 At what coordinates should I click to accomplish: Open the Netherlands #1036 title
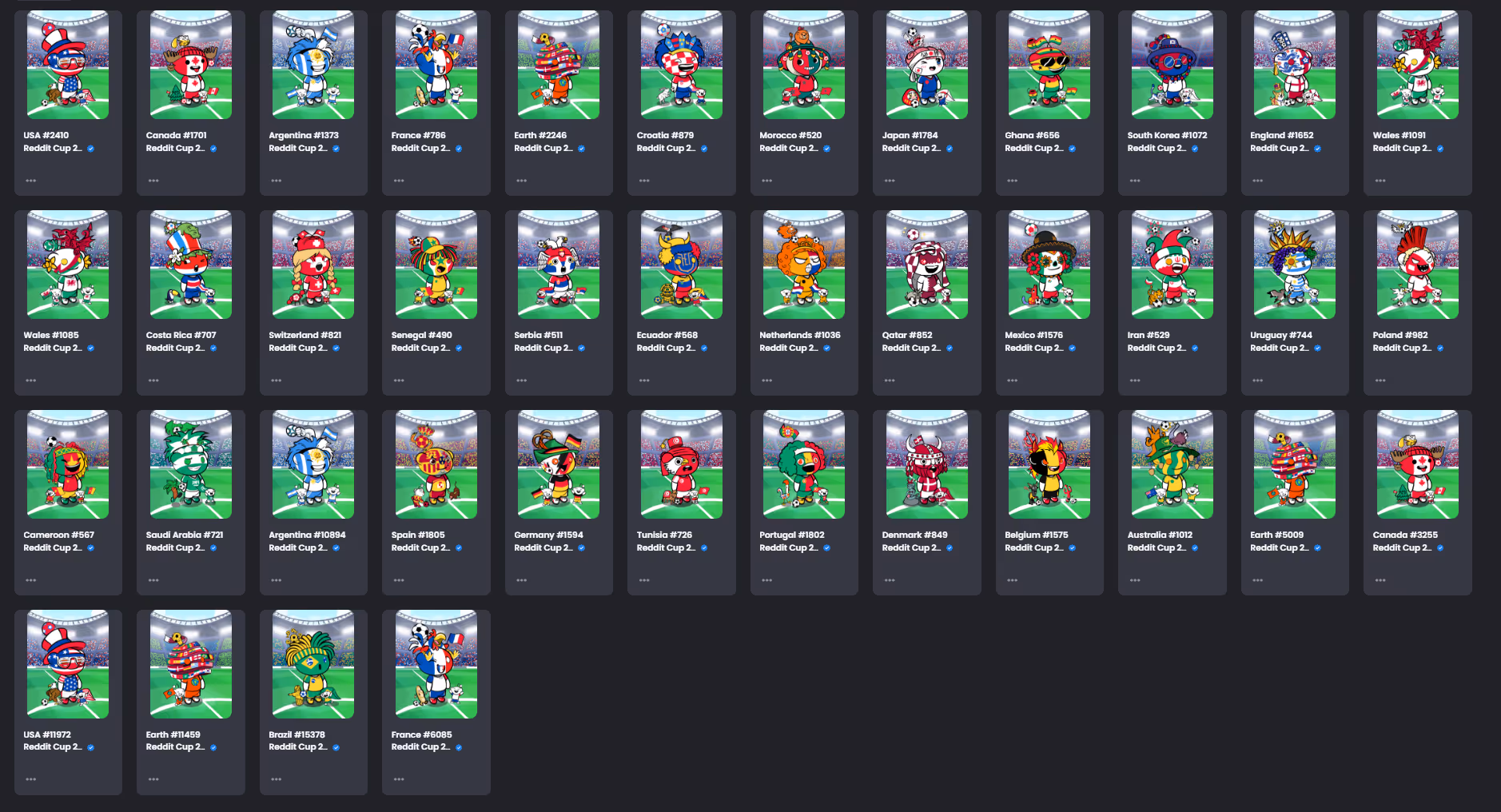[x=799, y=336]
